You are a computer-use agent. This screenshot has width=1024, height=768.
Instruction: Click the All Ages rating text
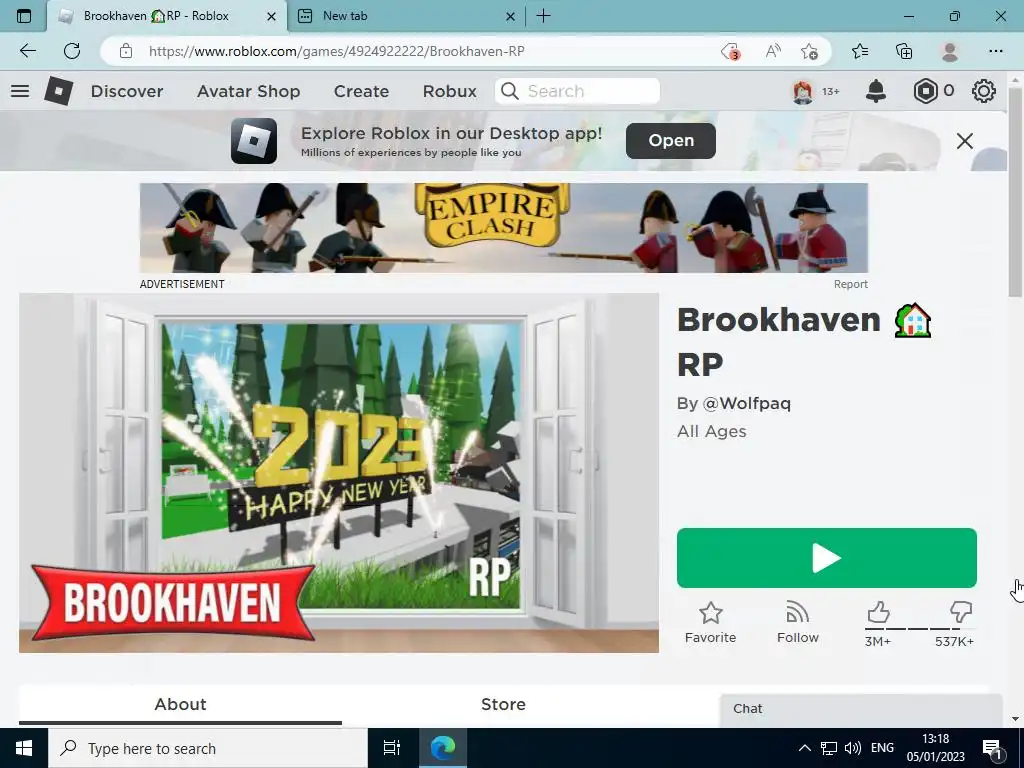click(x=711, y=432)
